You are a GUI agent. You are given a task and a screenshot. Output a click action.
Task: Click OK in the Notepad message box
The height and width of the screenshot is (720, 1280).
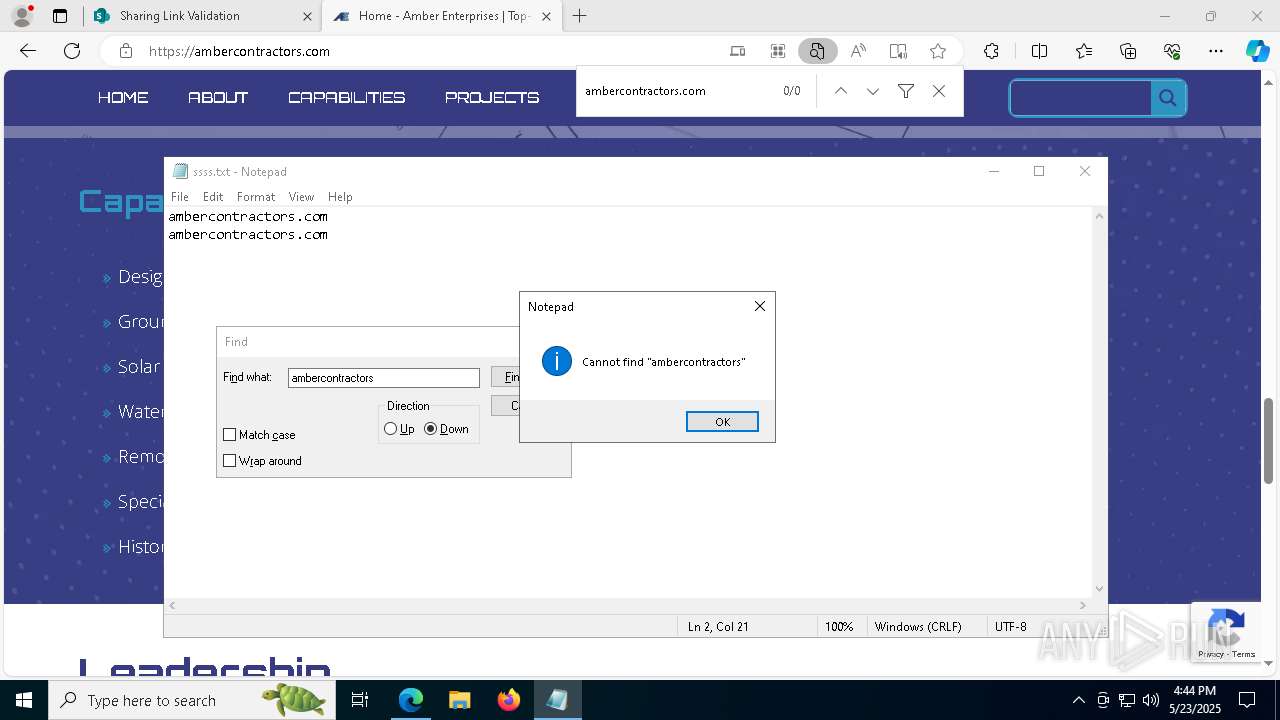tap(722, 422)
